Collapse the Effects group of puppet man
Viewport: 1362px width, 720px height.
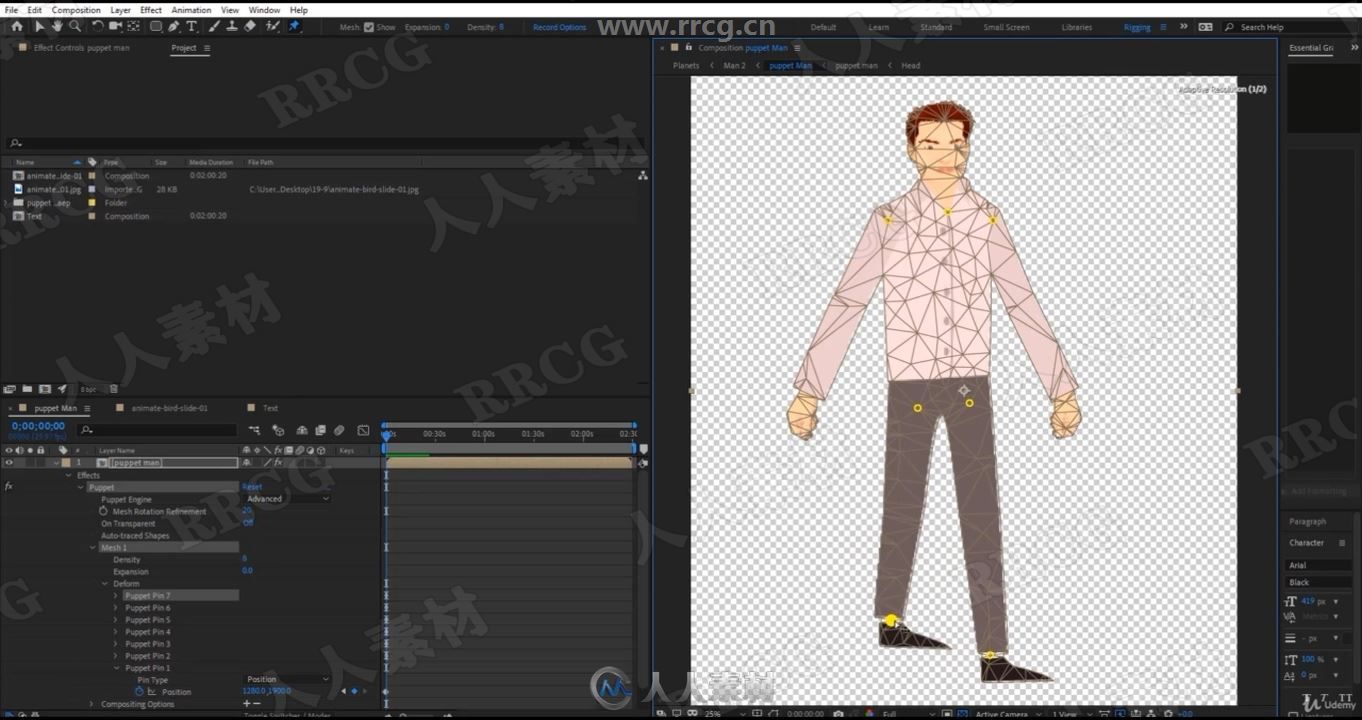coord(69,475)
